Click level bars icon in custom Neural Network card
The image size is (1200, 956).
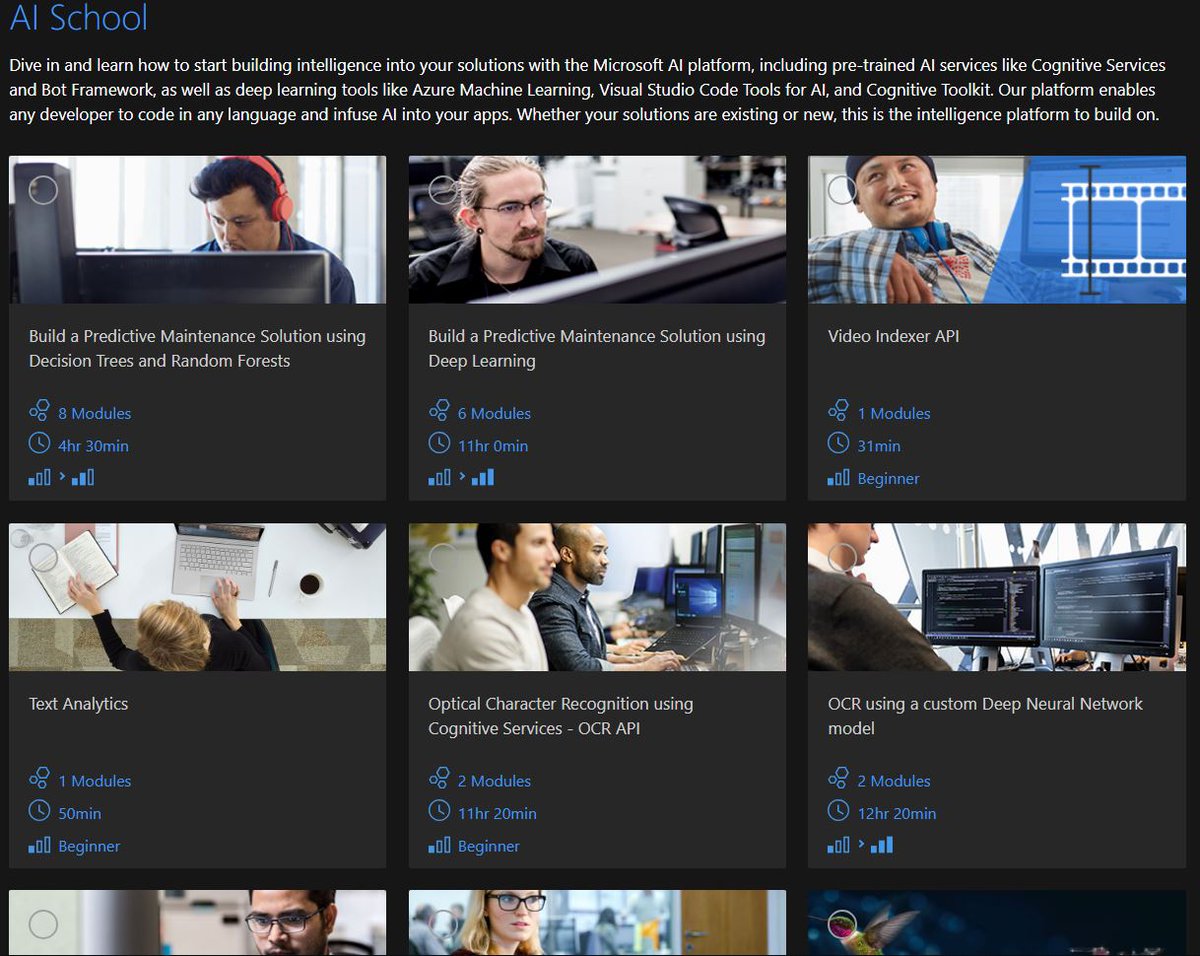click(838, 846)
